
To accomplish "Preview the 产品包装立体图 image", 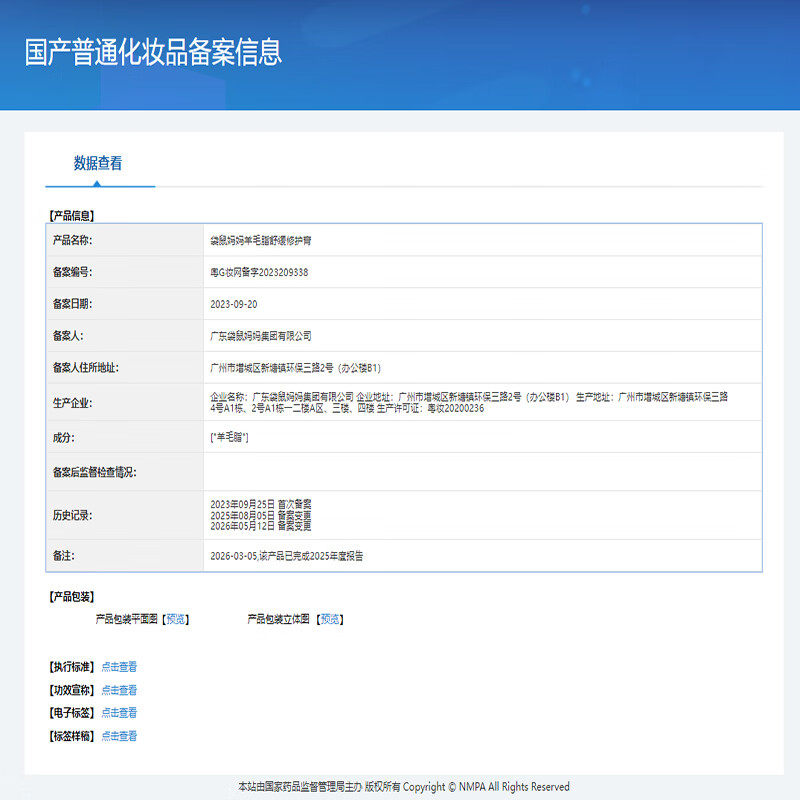I will (x=330, y=619).
